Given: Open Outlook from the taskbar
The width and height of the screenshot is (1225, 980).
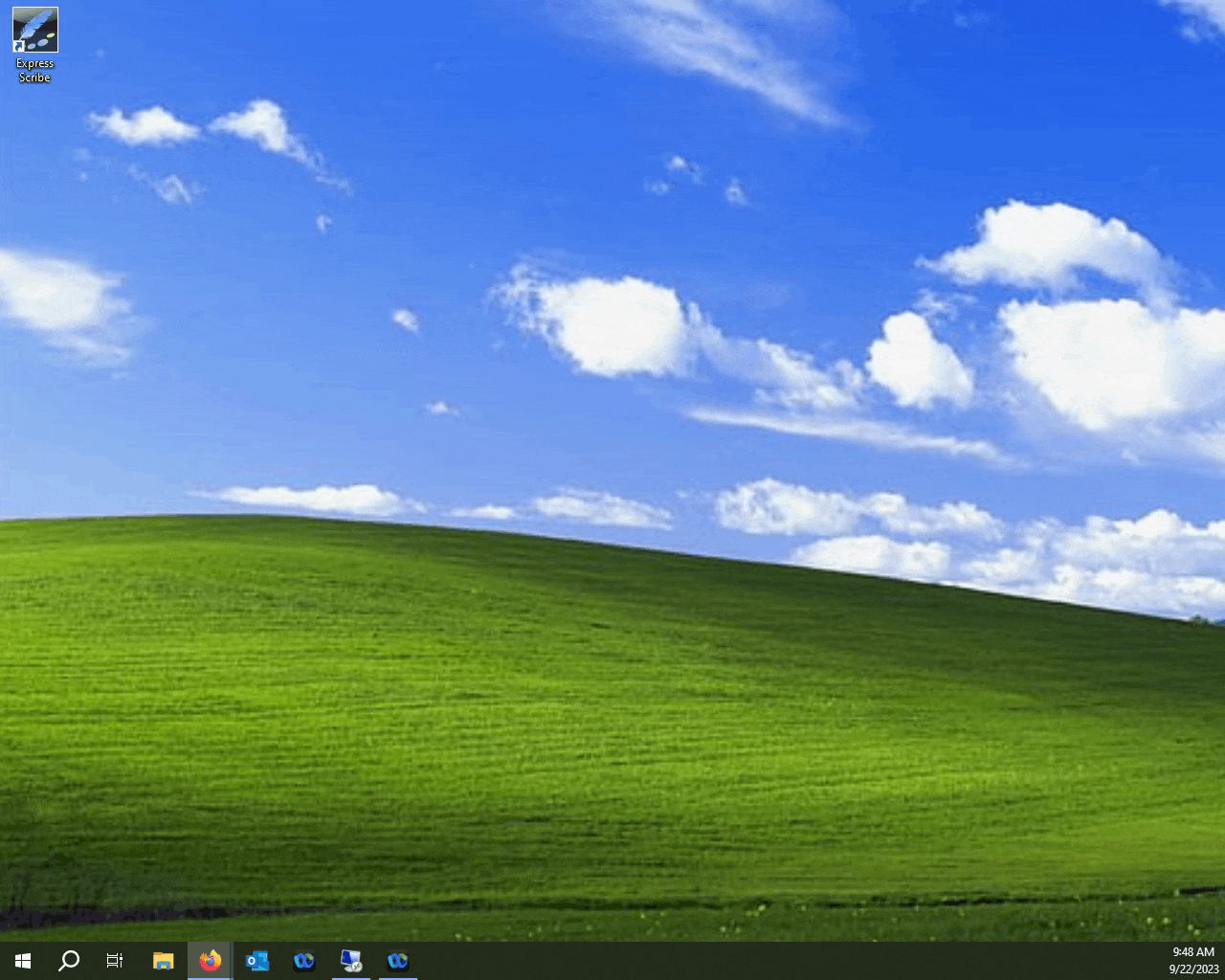Looking at the screenshot, I should [256, 960].
